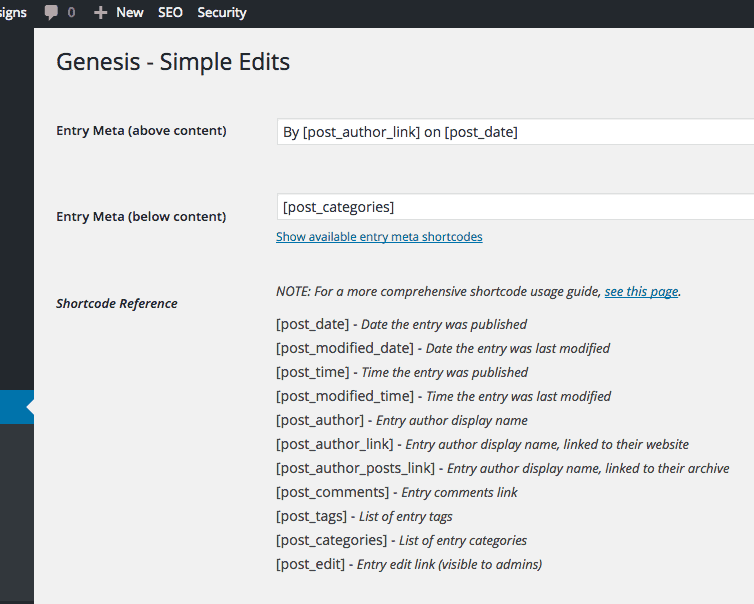Click description 'Date the entry was published'
This screenshot has width=754, height=604.
pyautogui.click(x=444, y=325)
